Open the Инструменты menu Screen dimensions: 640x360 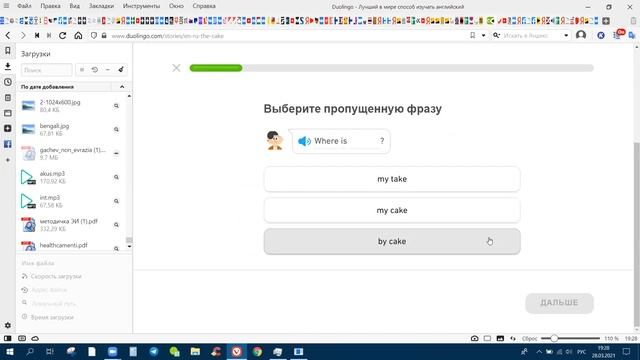point(141,6)
